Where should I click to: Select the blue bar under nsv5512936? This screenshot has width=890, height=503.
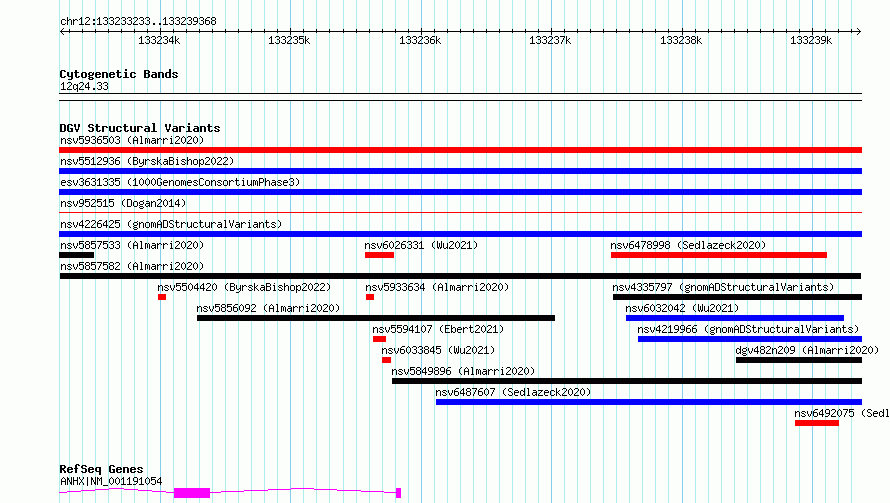[460, 171]
